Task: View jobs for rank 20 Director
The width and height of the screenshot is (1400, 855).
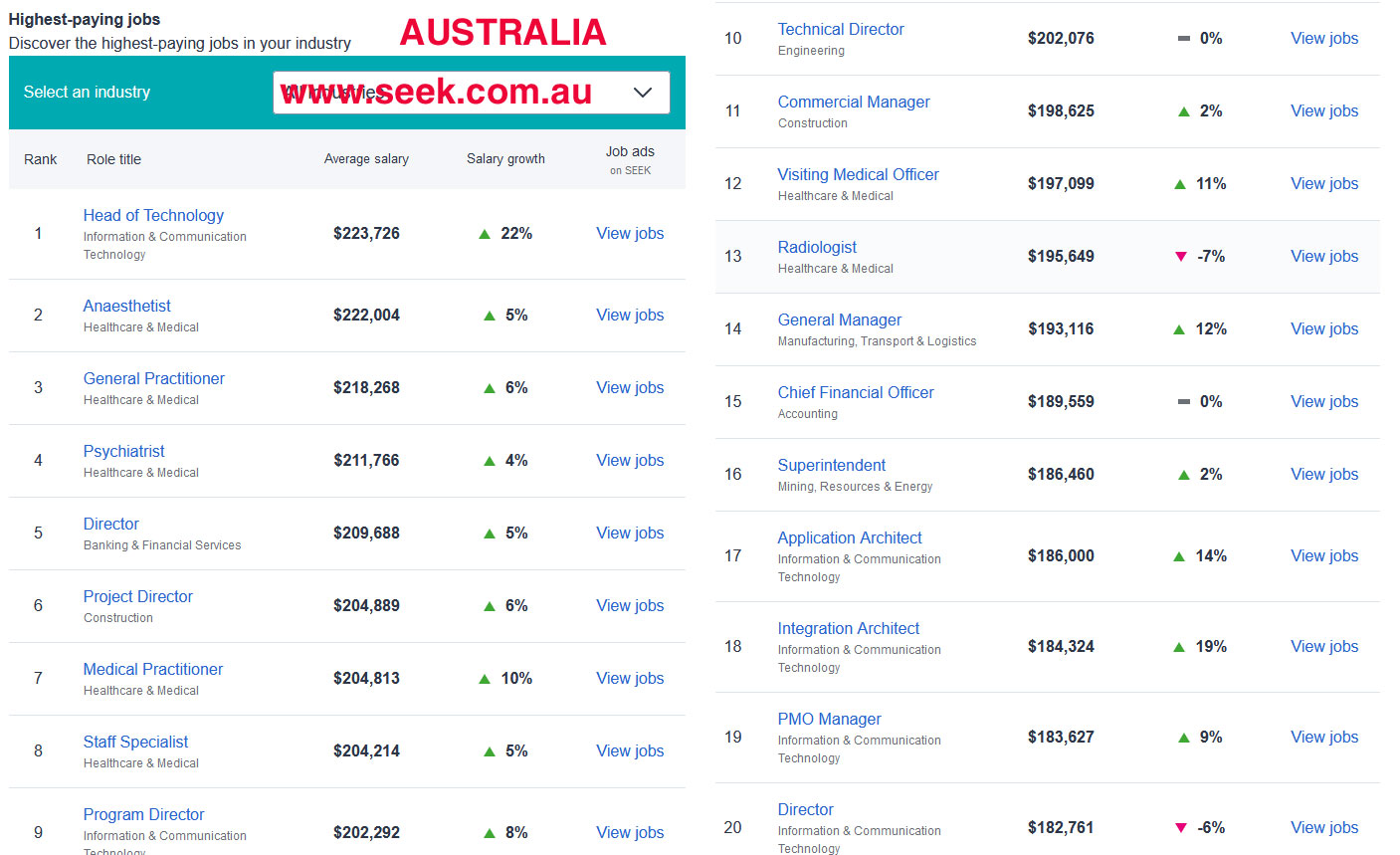Action: [1324, 827]
